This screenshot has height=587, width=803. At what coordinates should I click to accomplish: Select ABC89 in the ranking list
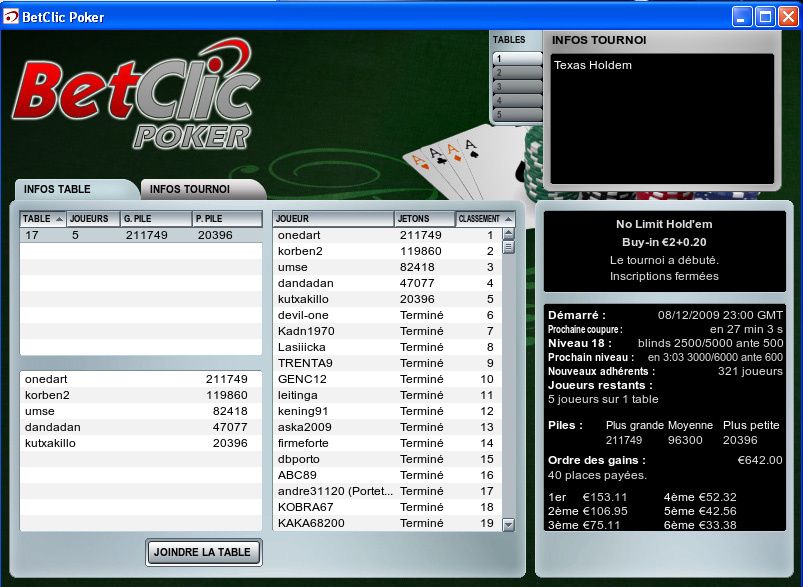(x=387, y=475)
